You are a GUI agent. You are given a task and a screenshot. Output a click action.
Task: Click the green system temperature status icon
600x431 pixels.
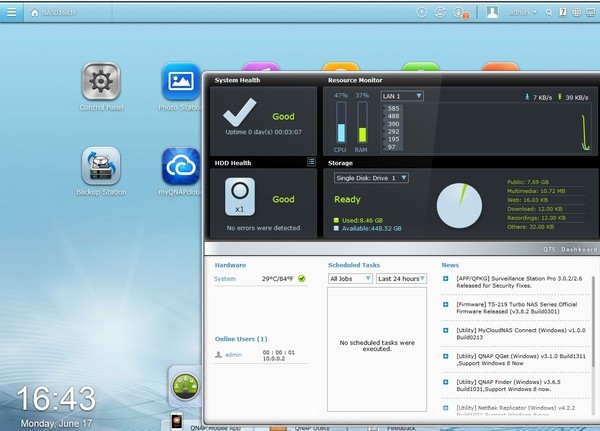coord(302,279)
